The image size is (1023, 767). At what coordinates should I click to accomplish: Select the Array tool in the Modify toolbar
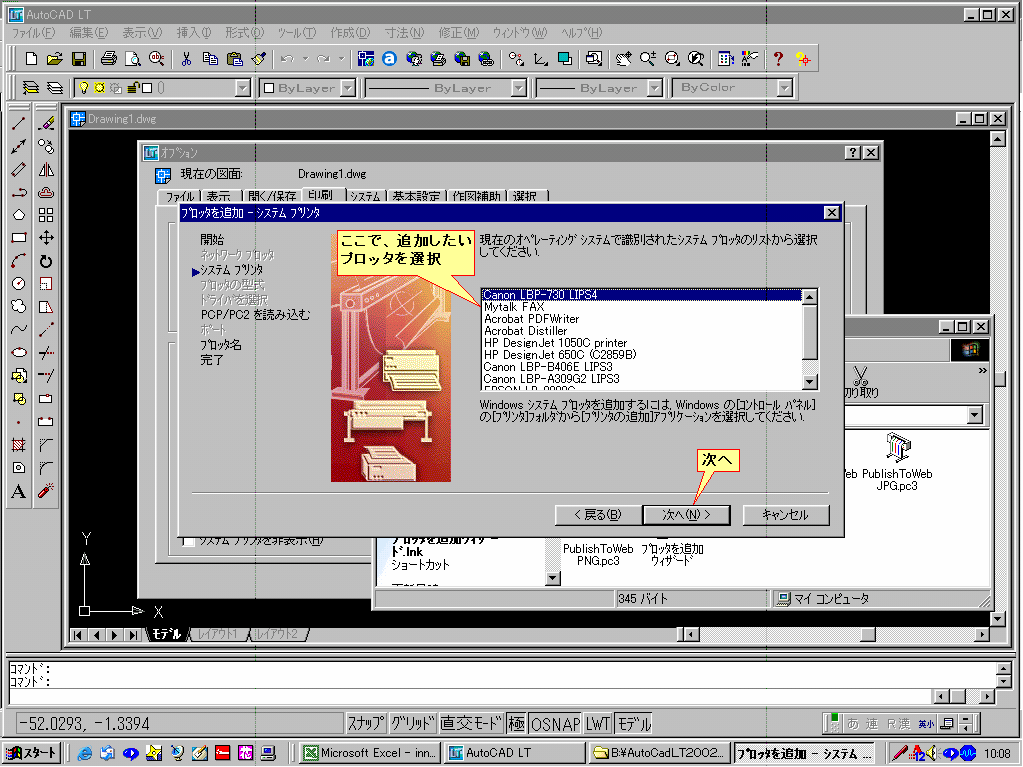tap(46, 215)
